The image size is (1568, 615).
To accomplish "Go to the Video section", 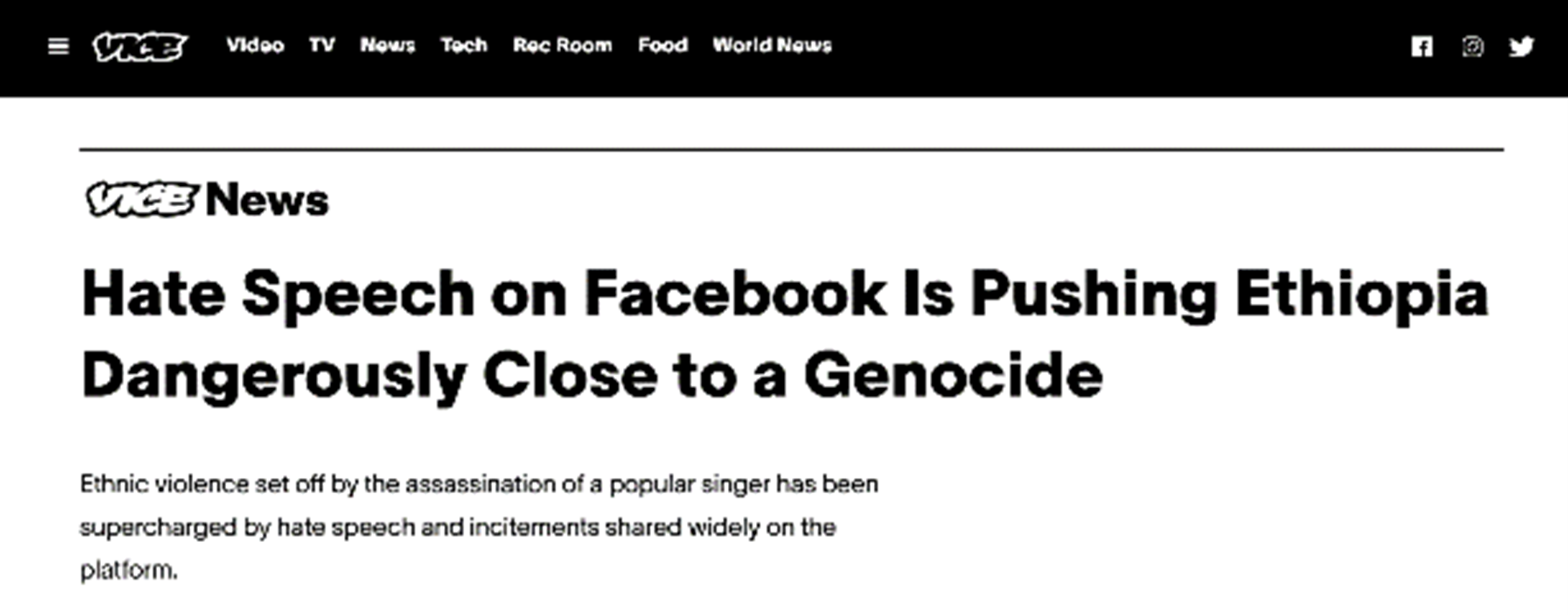I will (x=255, y=45).
